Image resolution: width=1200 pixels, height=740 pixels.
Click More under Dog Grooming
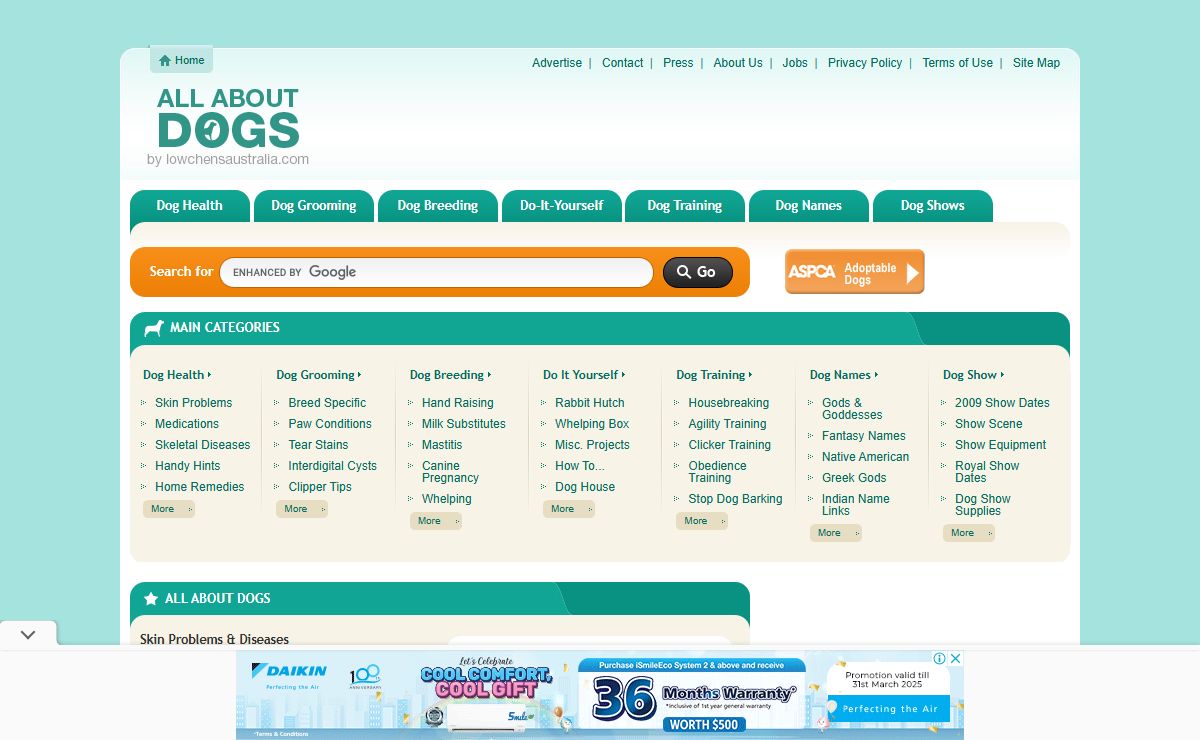[302, 509]
